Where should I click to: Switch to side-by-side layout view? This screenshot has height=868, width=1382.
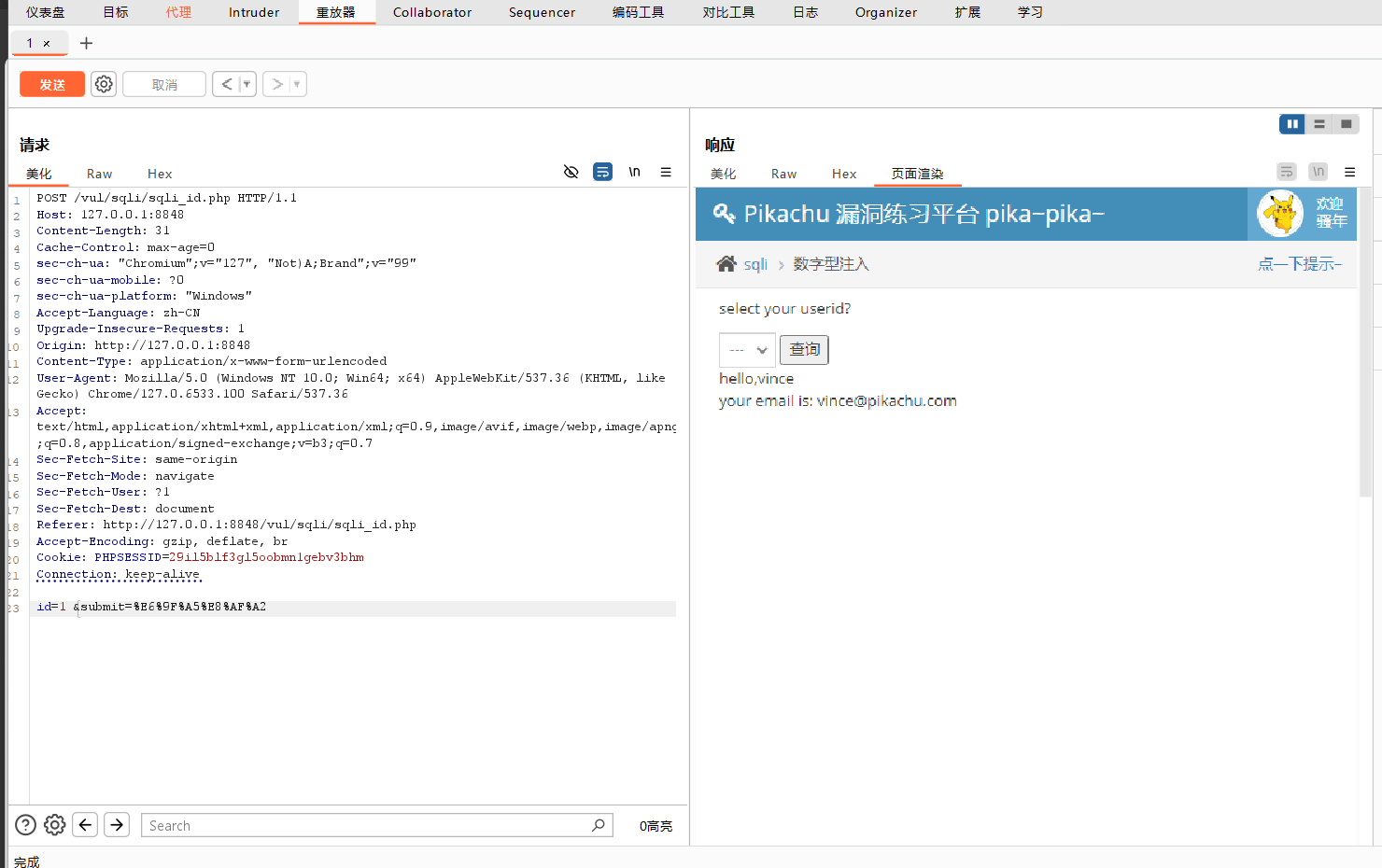[1292, 124]
